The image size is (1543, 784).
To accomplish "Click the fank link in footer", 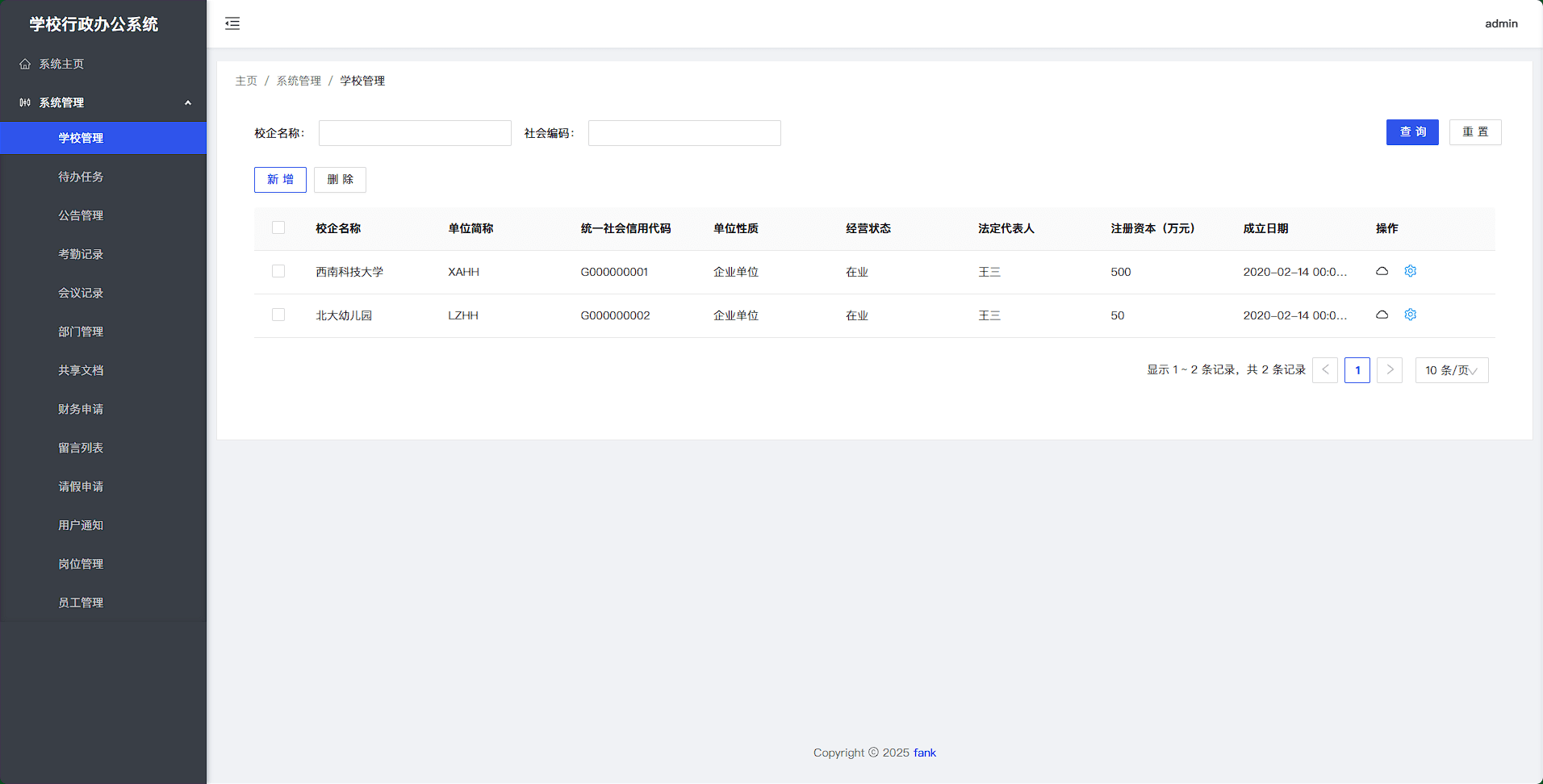I will pyautogui.click(x=924, y=753).
